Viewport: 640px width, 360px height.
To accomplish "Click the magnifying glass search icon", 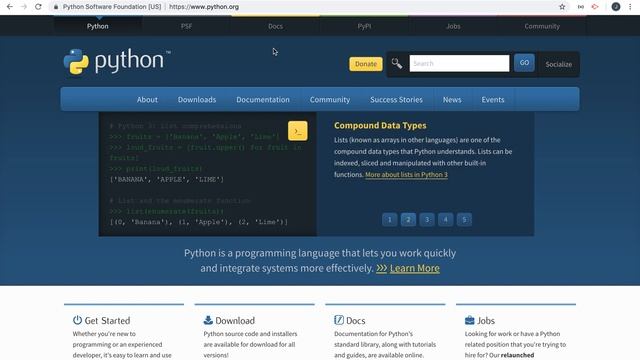I will (397, 63).
